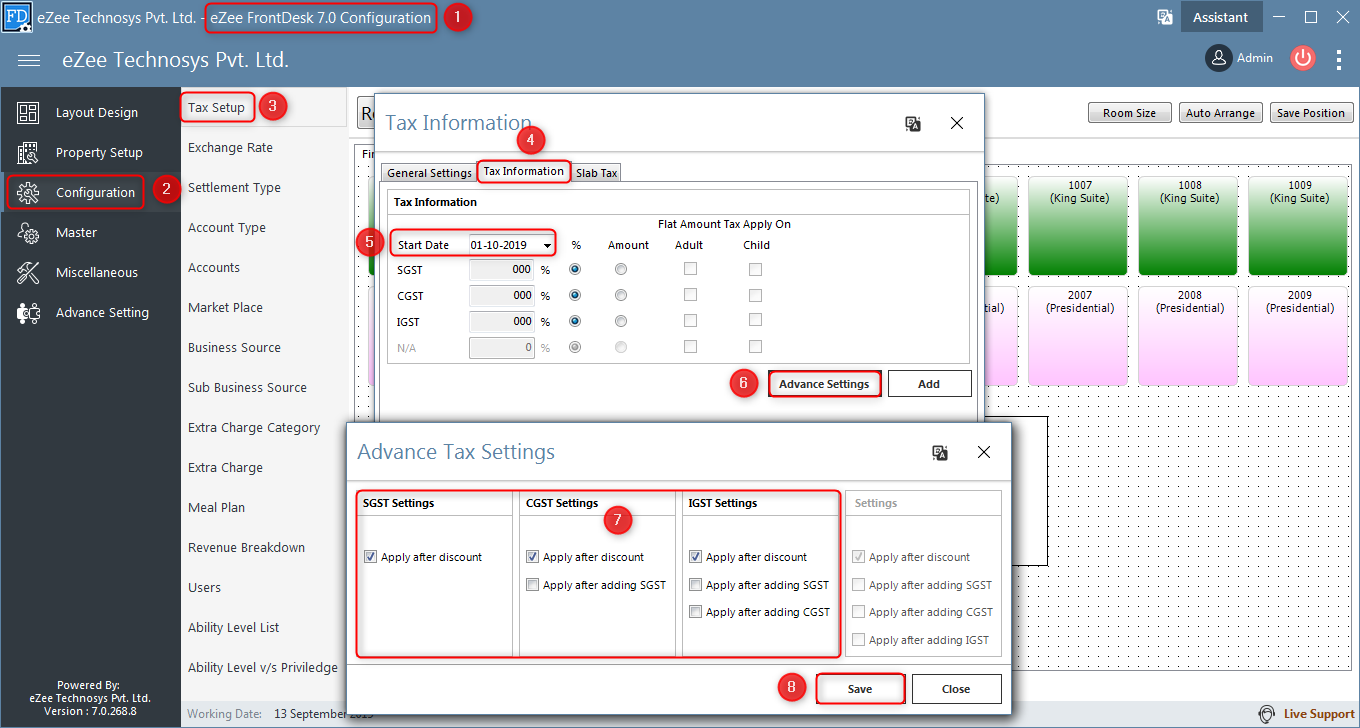Click the Save Position button

tap(1311, 113)
